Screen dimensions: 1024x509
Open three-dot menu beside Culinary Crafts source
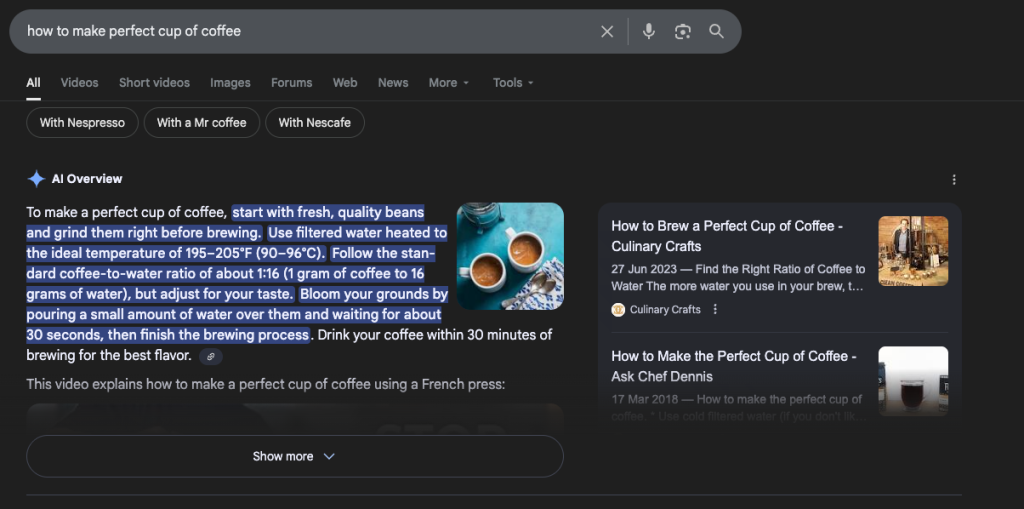point(715,310)
